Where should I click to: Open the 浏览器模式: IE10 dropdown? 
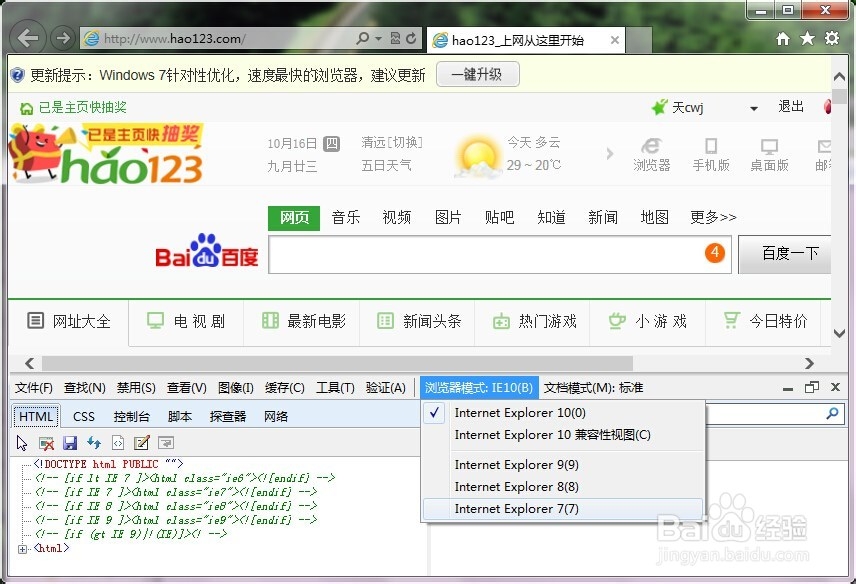coord(479,388)
